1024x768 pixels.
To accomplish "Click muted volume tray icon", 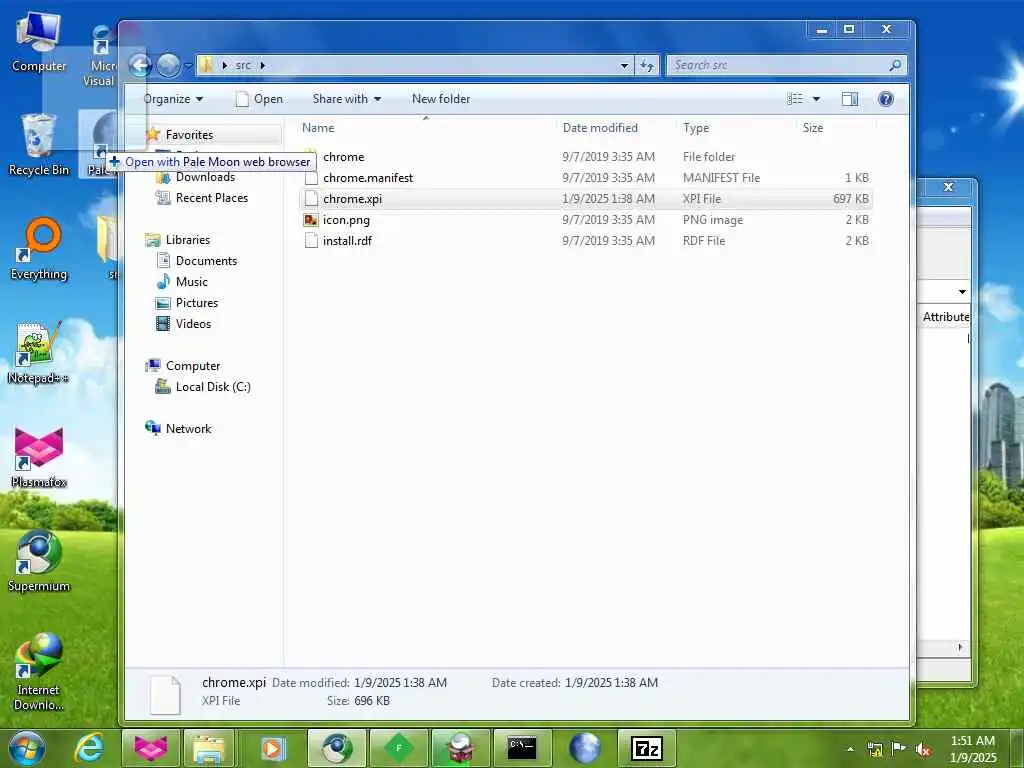I will (x=923, y=749).
